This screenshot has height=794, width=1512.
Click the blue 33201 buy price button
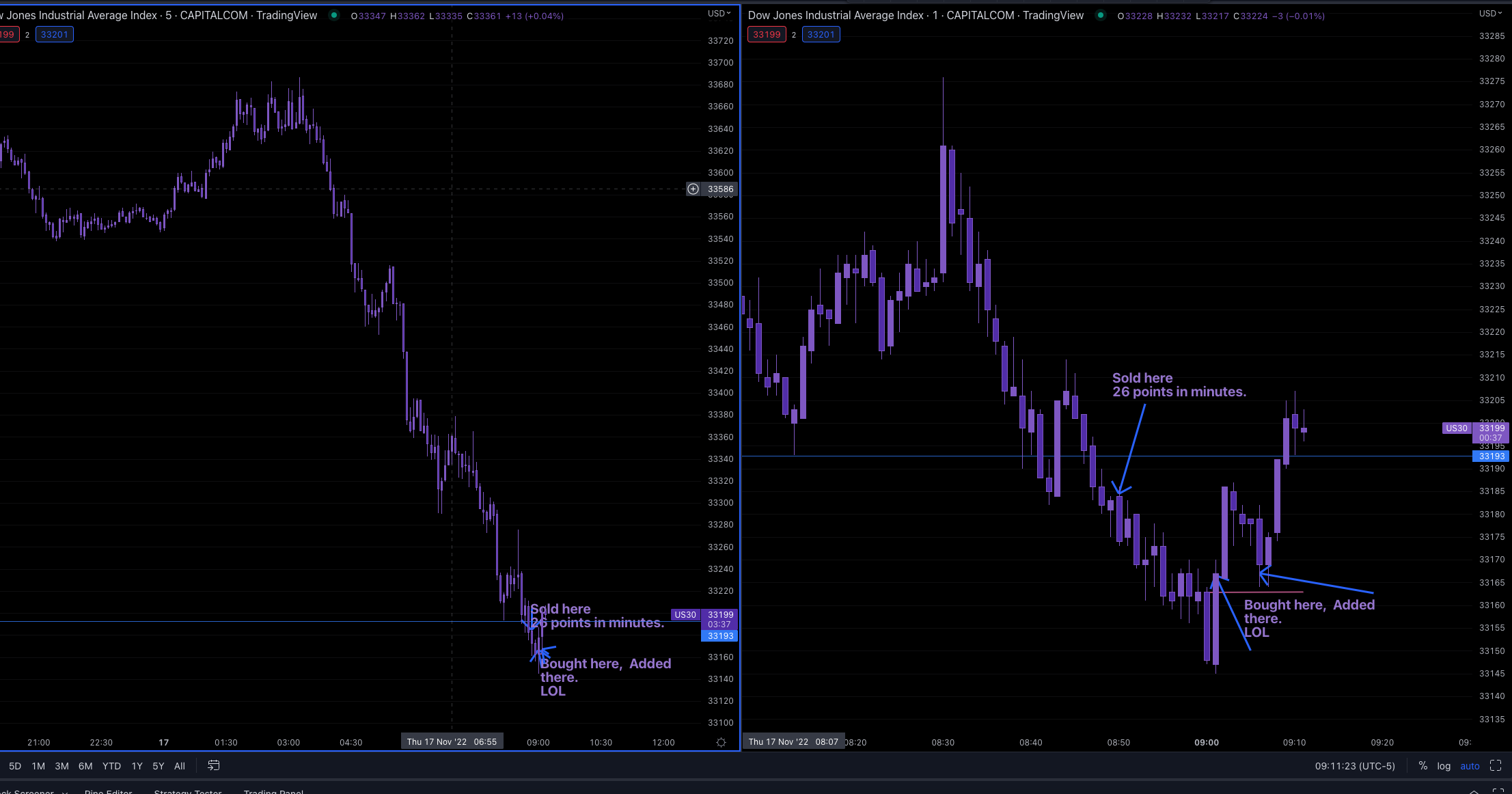(x=821, y=34)
